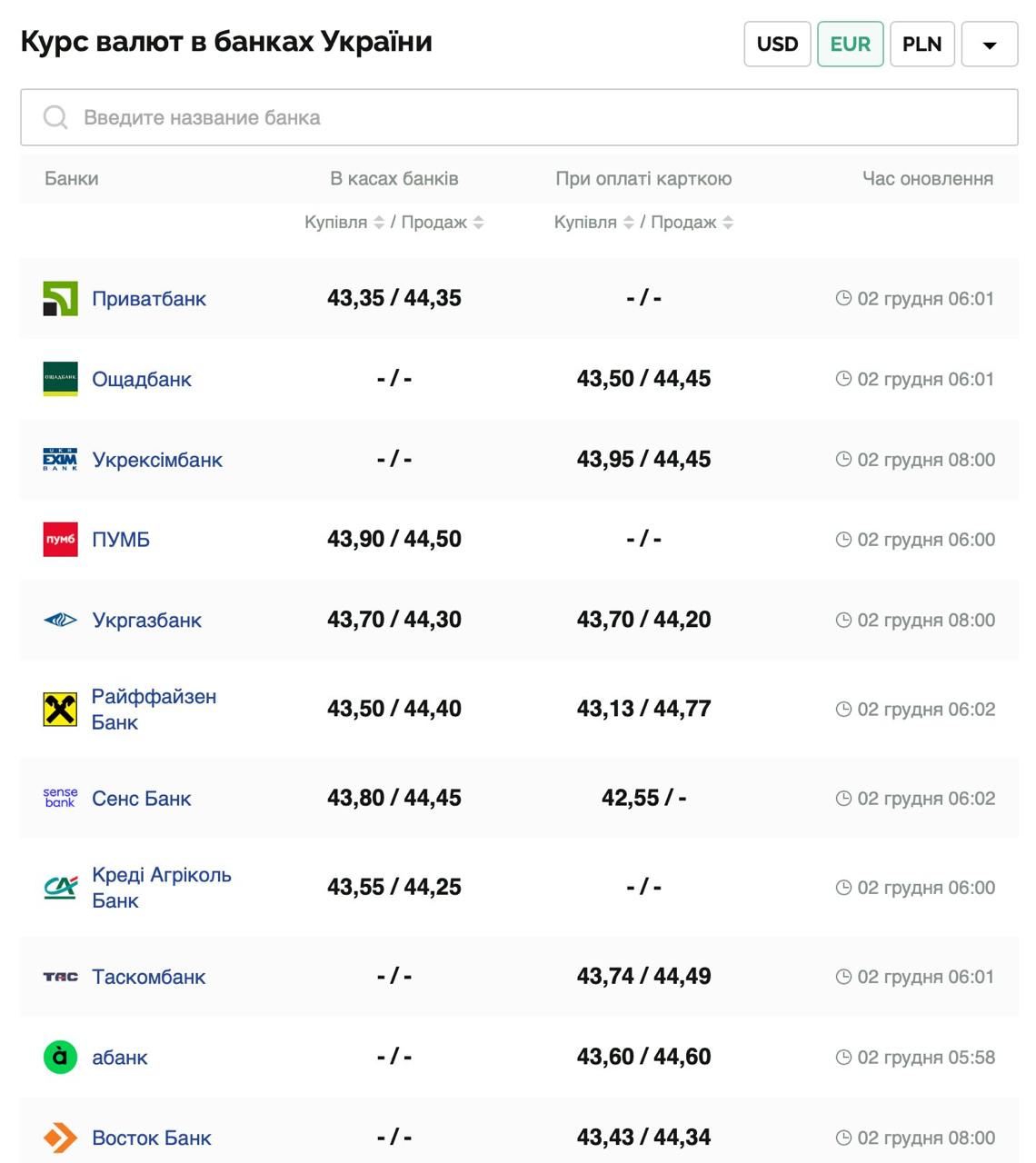
Task: Click the Ukrgasbank blue logo
Action: (60, 621)
